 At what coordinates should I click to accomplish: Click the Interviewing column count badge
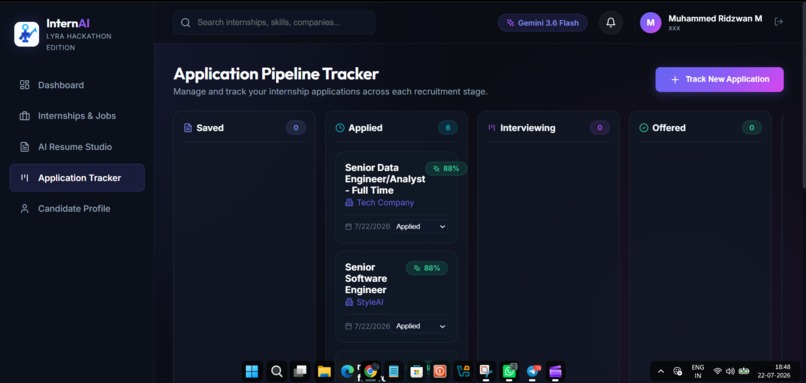coord(599,127)
